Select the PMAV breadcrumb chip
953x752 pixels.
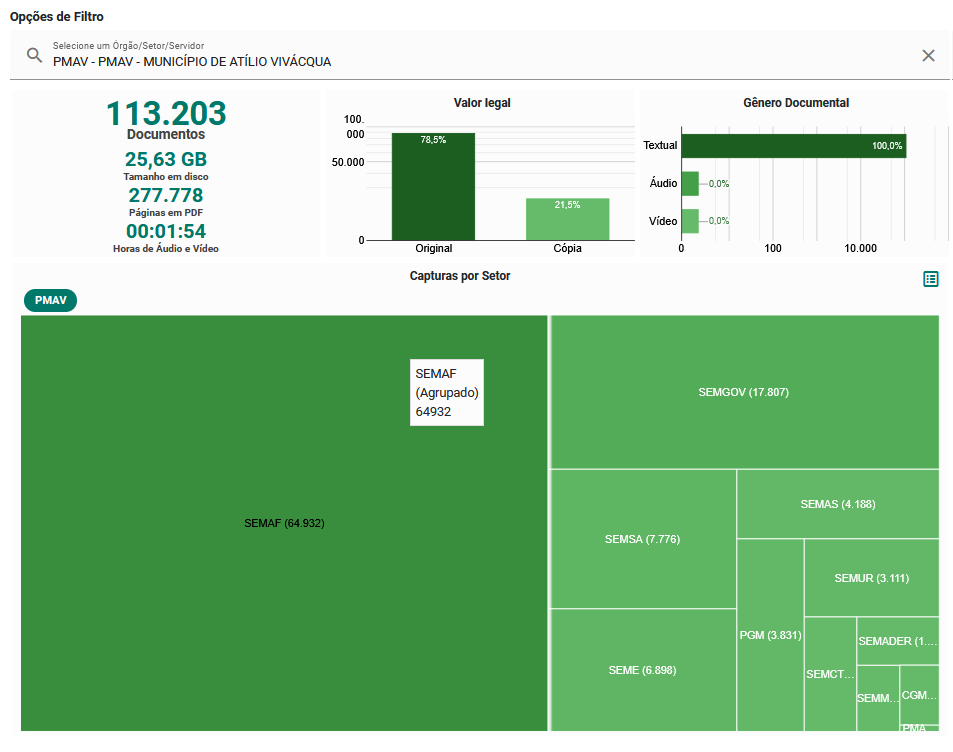(x=49, y=300)
